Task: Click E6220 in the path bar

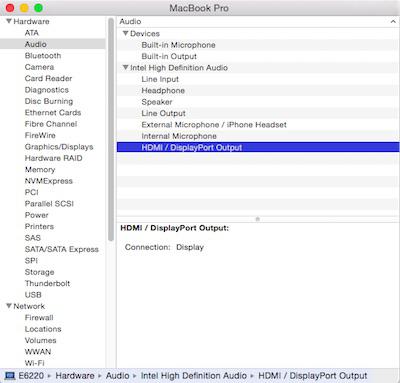Action: point(31,376)
